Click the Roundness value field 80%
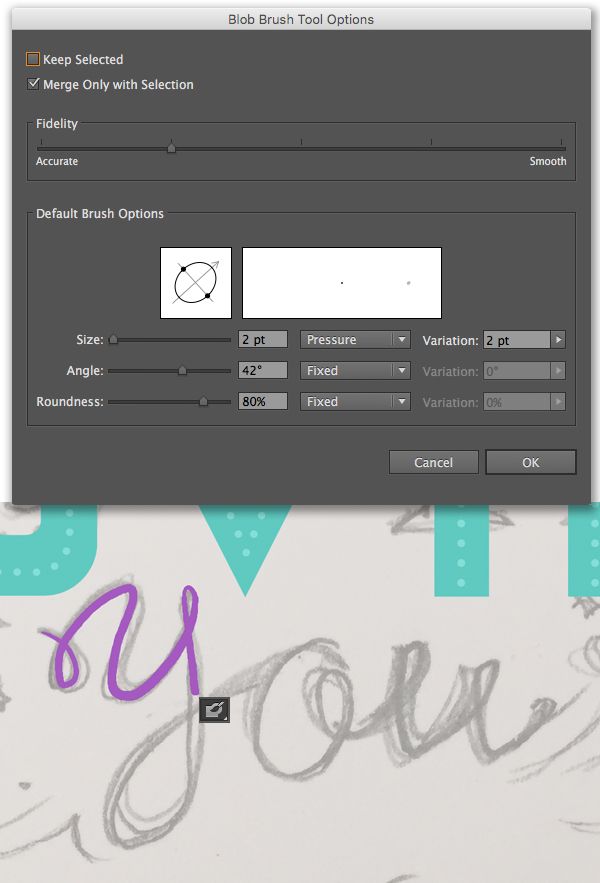 (x=263, y=402)
